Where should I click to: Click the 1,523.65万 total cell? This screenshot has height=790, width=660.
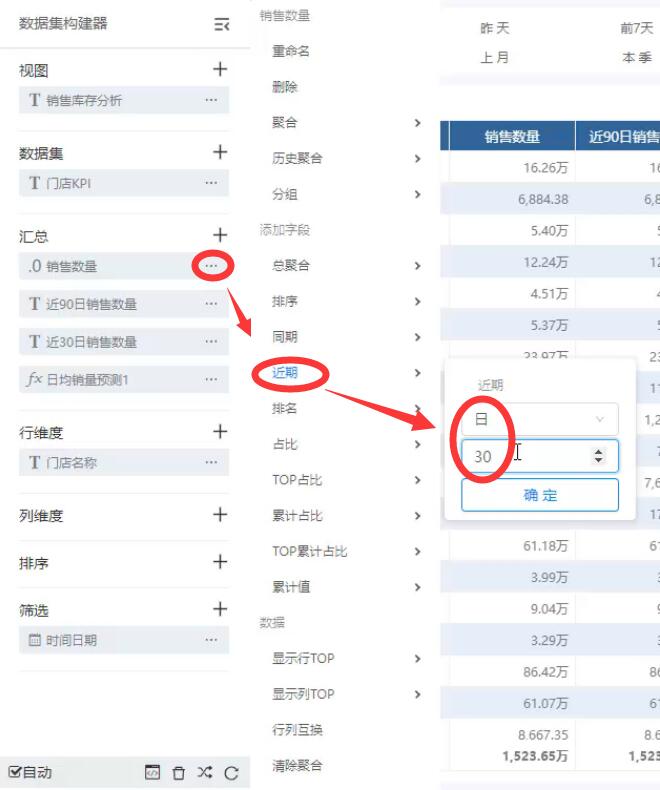tap(535, 756)
